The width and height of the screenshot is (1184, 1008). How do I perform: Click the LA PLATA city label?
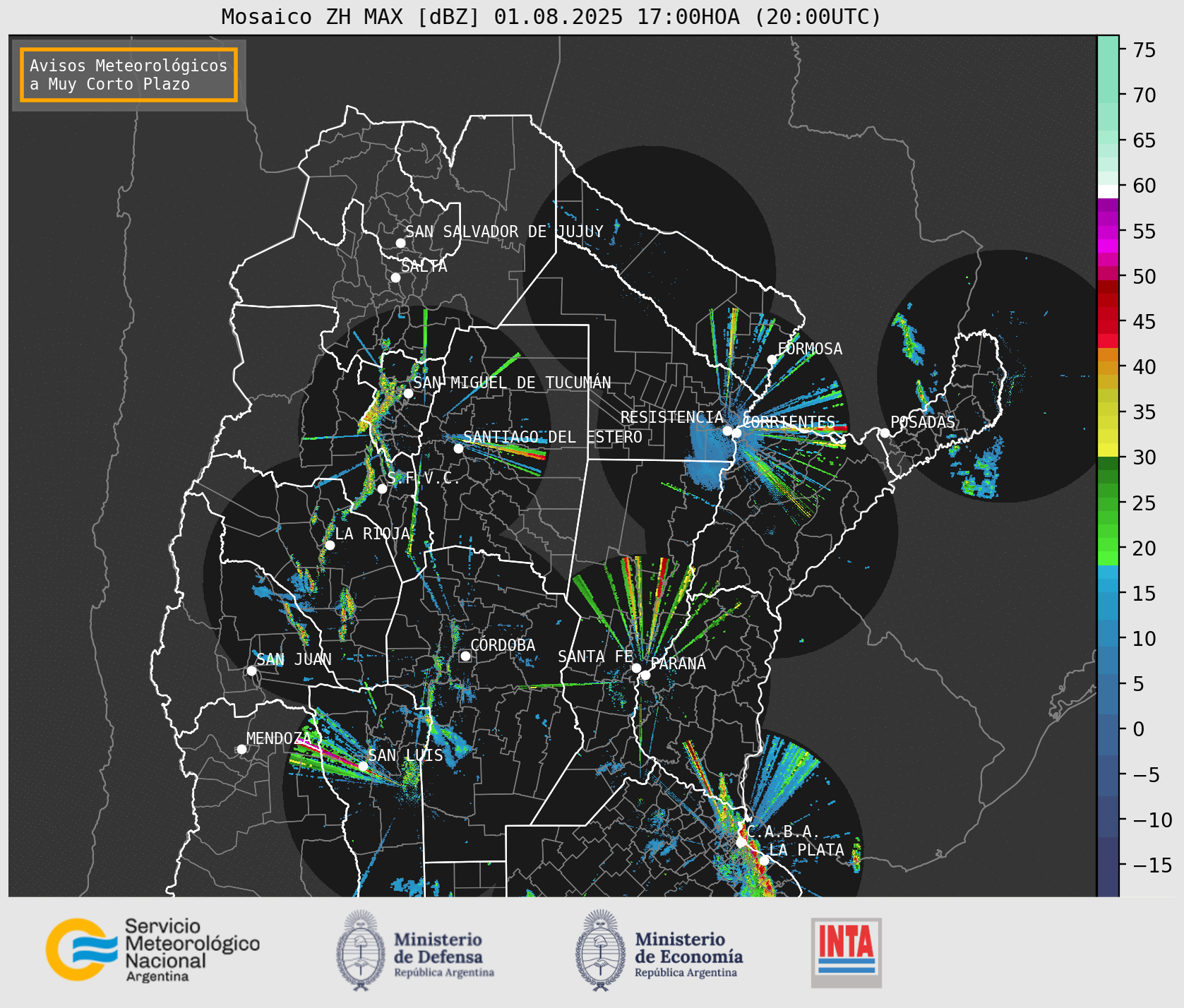pyautogui.click(x=806, y=850)
